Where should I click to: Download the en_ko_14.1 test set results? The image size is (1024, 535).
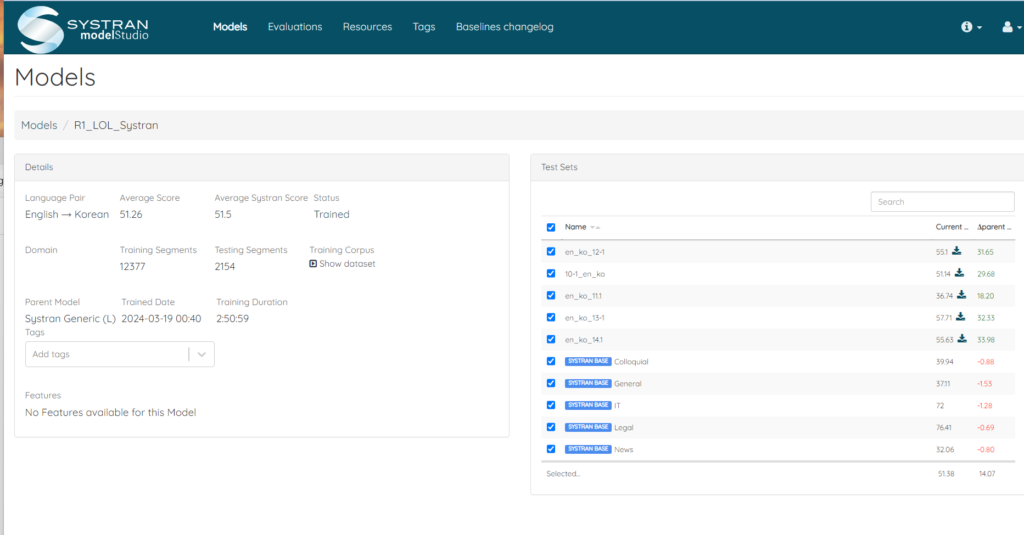pos(962,339)
